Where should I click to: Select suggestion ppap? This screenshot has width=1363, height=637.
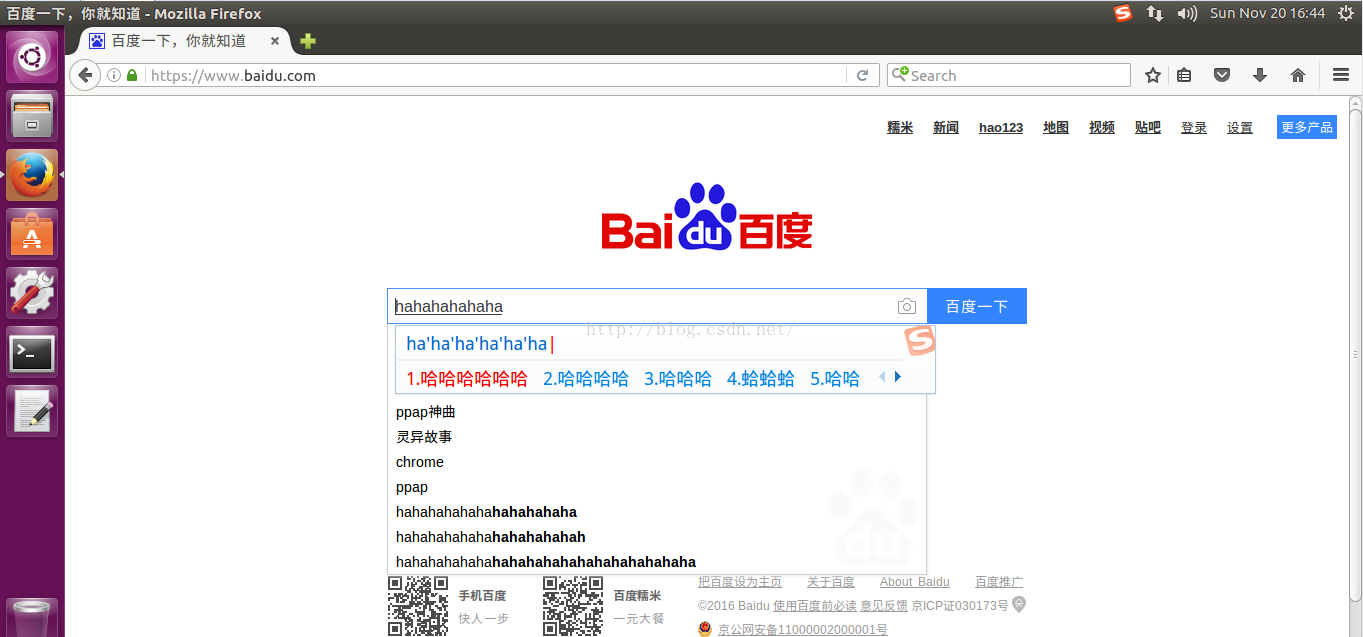pyautogui.click(x=657, y=487)
